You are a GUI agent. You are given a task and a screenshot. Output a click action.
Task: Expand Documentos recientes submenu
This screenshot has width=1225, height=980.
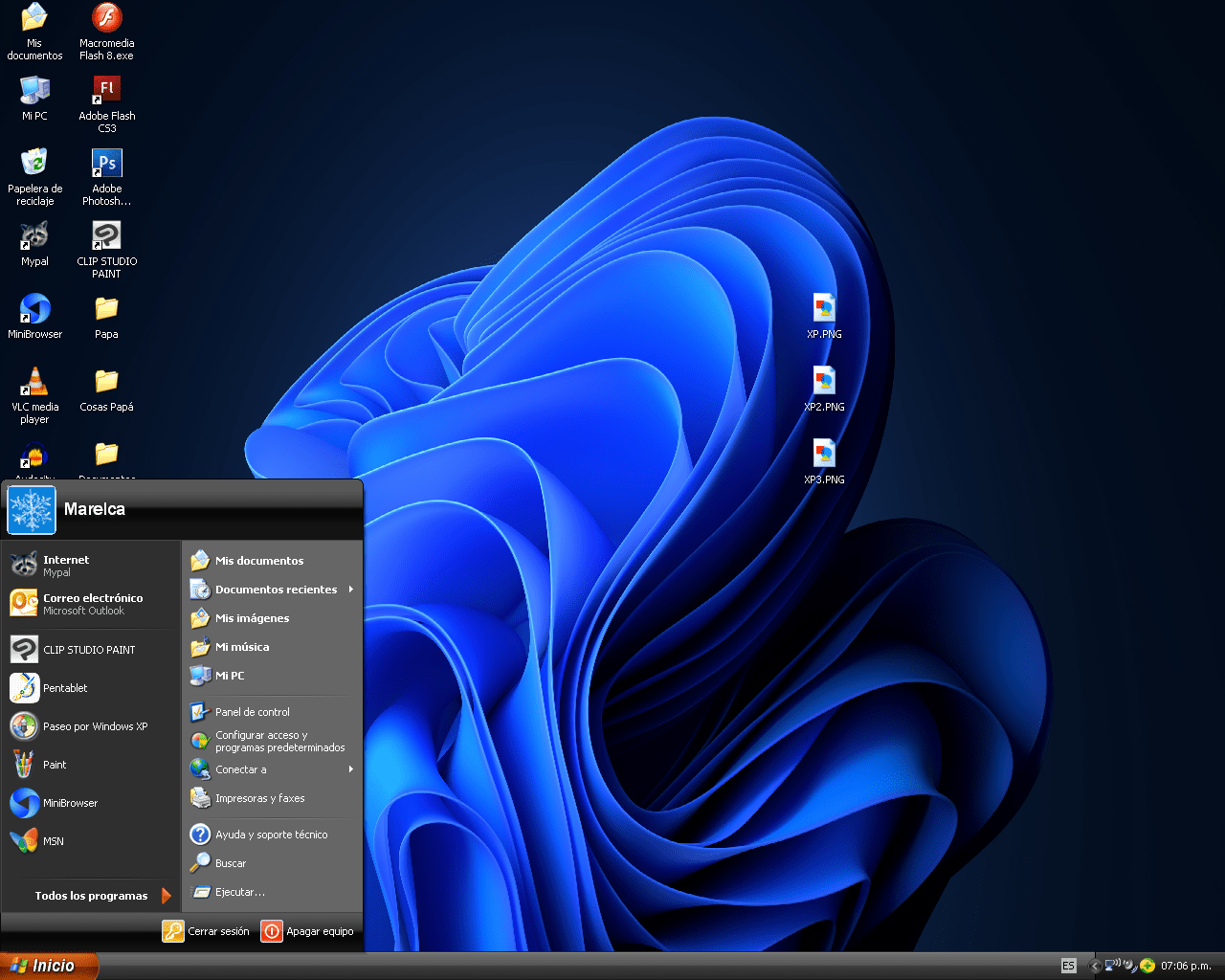tap(276, 590)
